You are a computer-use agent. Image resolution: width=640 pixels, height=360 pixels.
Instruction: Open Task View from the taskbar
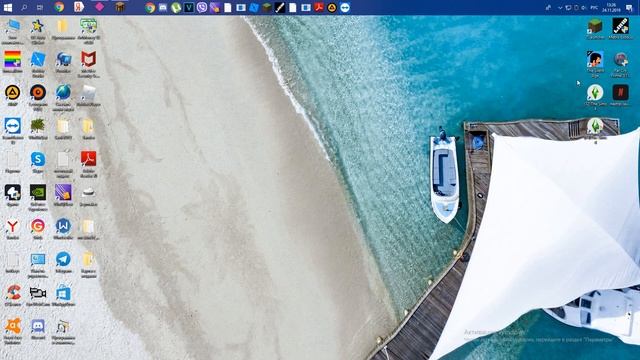[x=40, y=7]
